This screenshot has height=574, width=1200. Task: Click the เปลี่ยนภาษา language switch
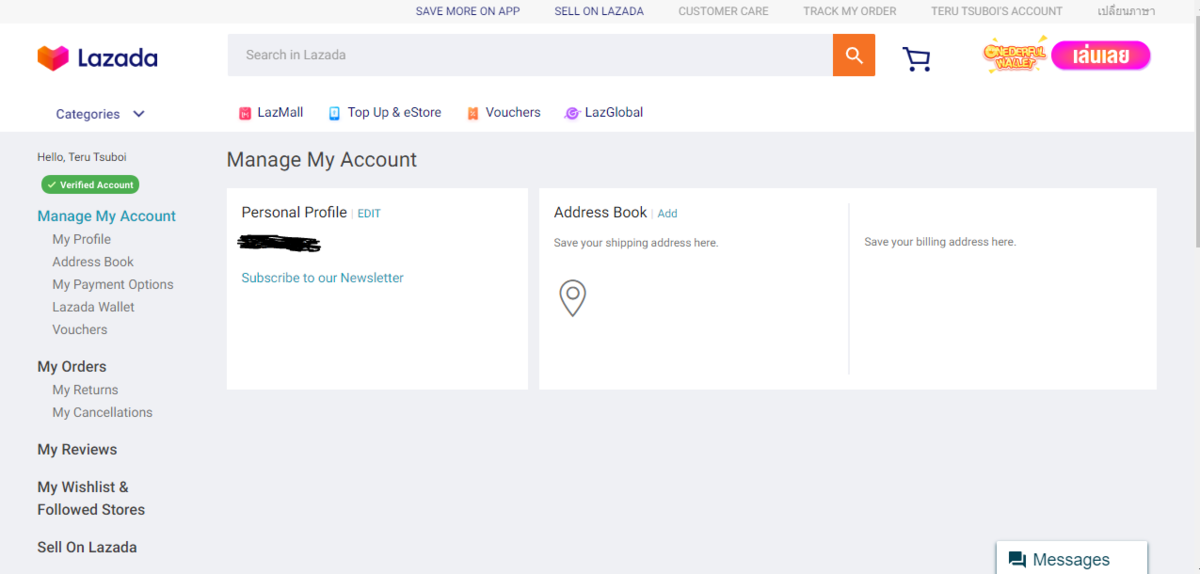[x=1126, y=11]
